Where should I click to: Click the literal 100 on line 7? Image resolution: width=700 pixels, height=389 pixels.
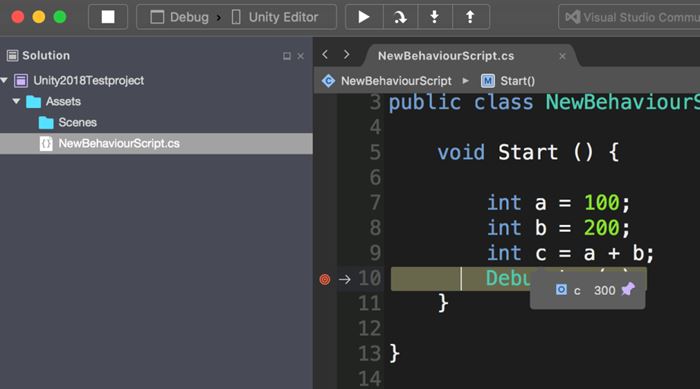click(601, 203)
